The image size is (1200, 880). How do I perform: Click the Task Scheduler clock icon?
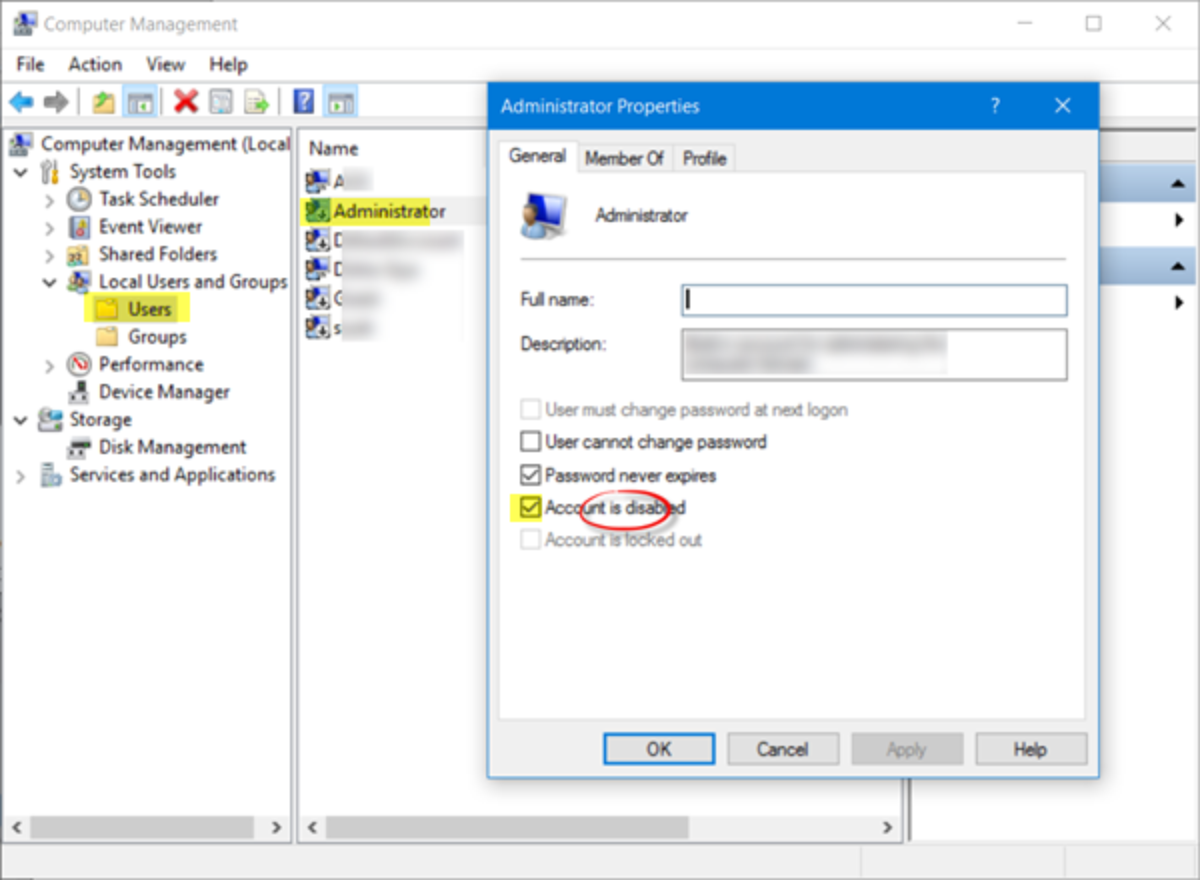[x=79, y=199]
